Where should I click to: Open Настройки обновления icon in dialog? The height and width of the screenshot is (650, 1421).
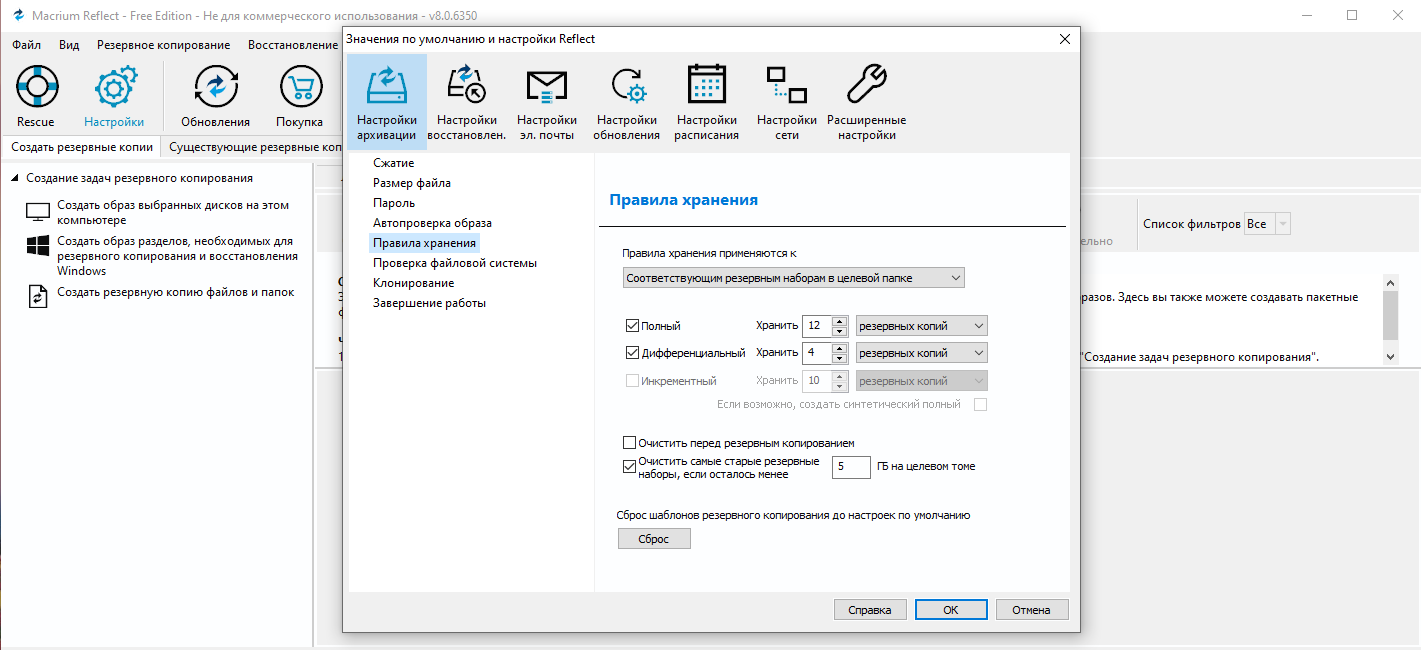tap(627, 85)
